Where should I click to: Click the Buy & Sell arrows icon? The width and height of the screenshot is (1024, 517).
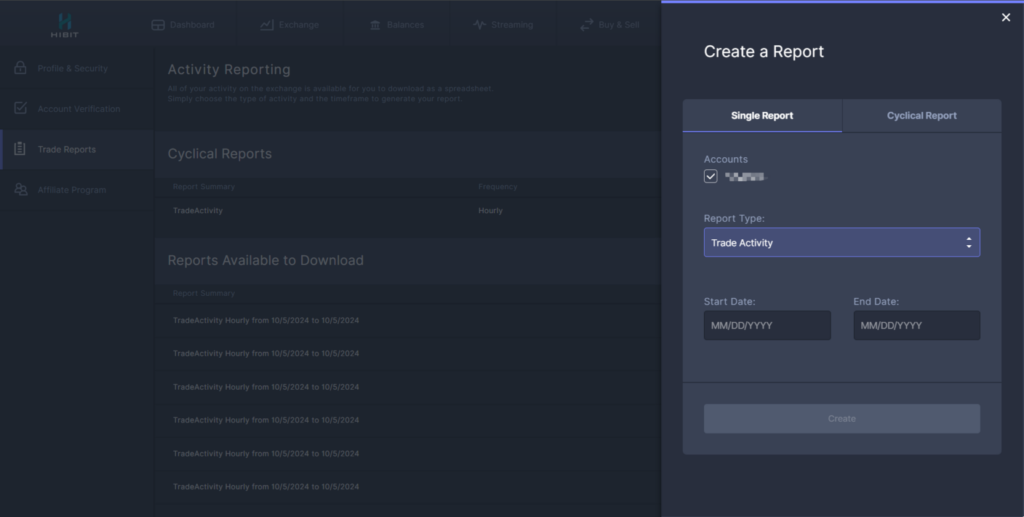click(x=586, y=25)
